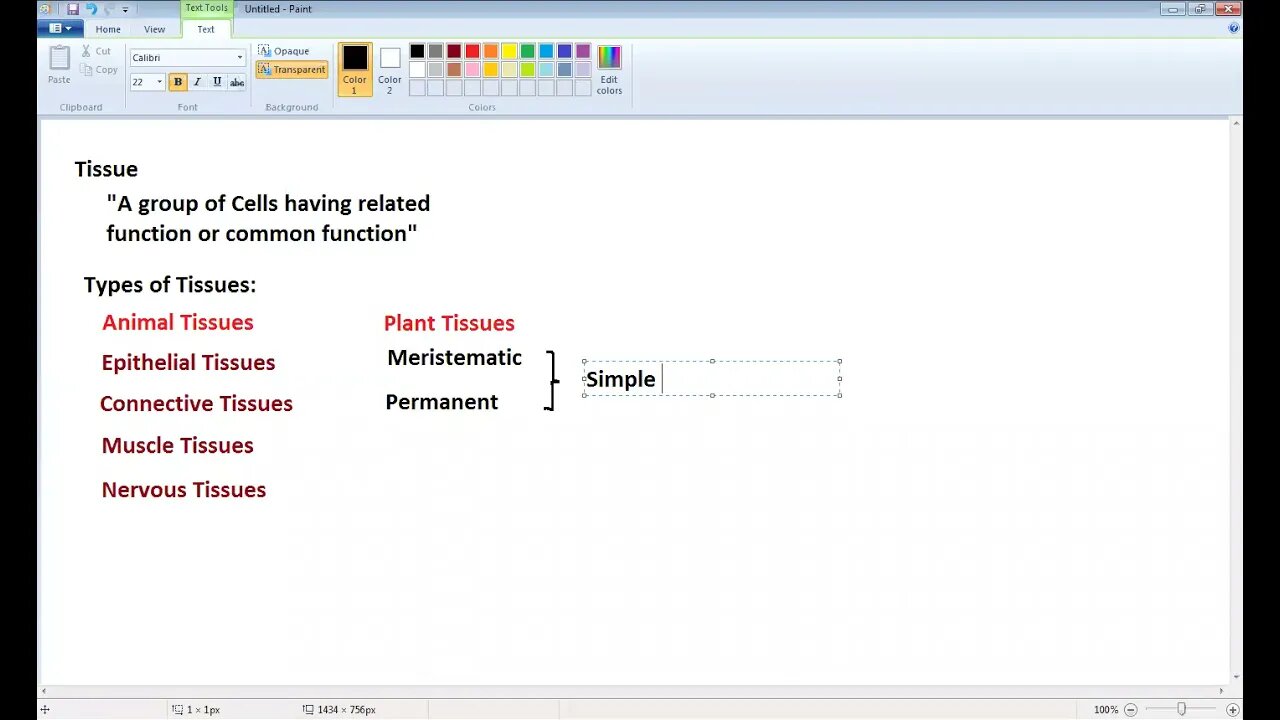Select the Text ribbon tab
This screenshot has height=720, width=1280.
206,29
